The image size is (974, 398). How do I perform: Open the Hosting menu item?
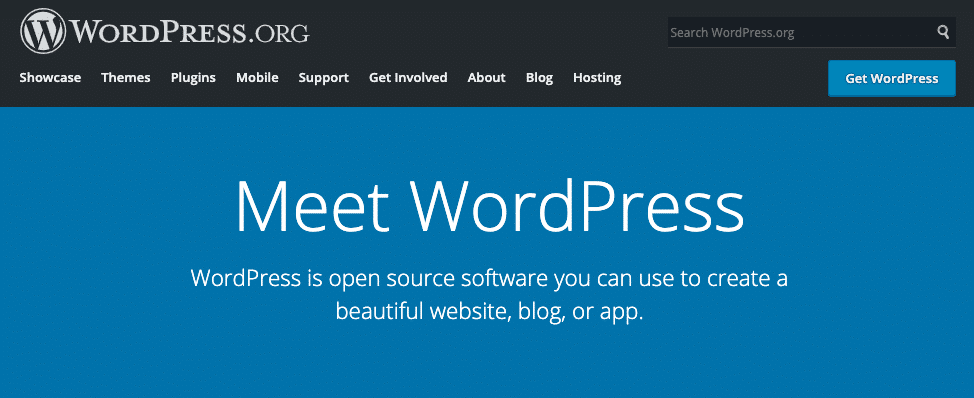pyautogui.click(x=597, y=78)
